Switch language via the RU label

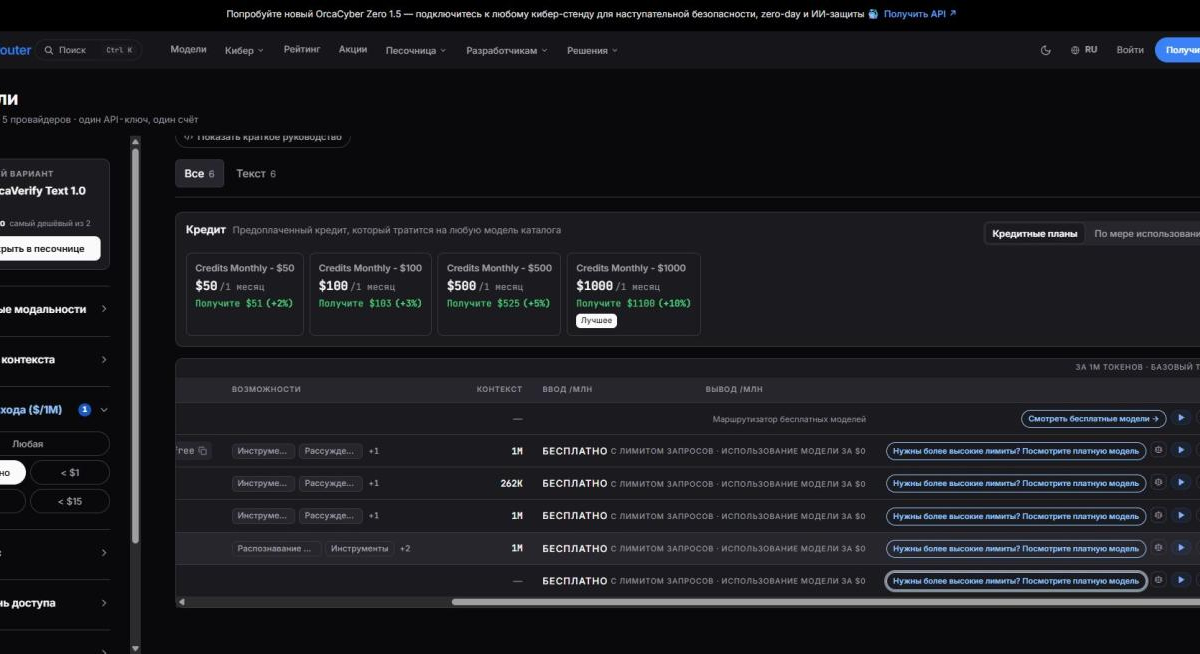tap(1091, 50)
